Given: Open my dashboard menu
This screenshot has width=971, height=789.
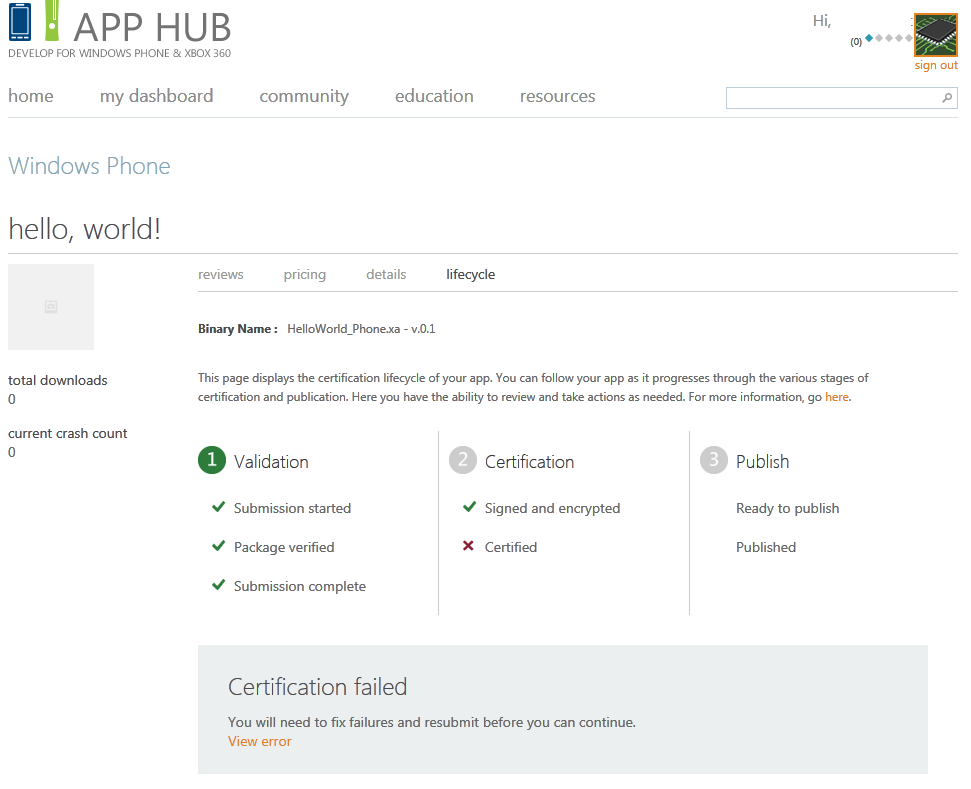Looking at the screenshot, I should (157, 96).
